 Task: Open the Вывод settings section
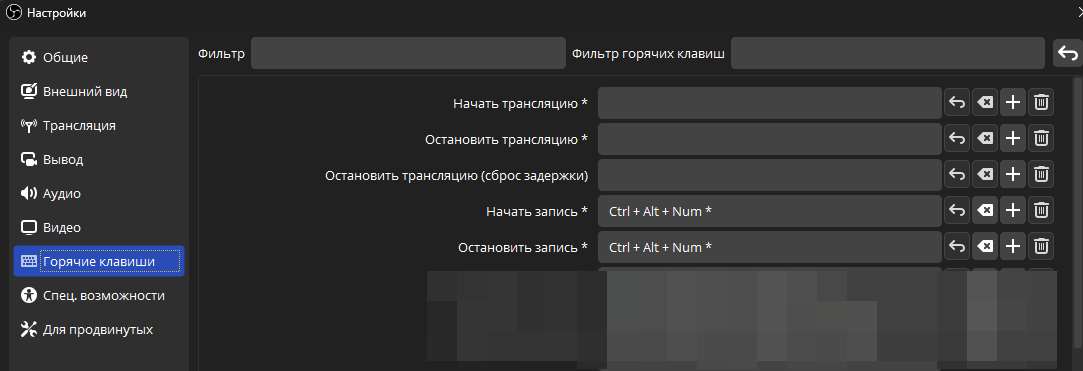[99, 159]
